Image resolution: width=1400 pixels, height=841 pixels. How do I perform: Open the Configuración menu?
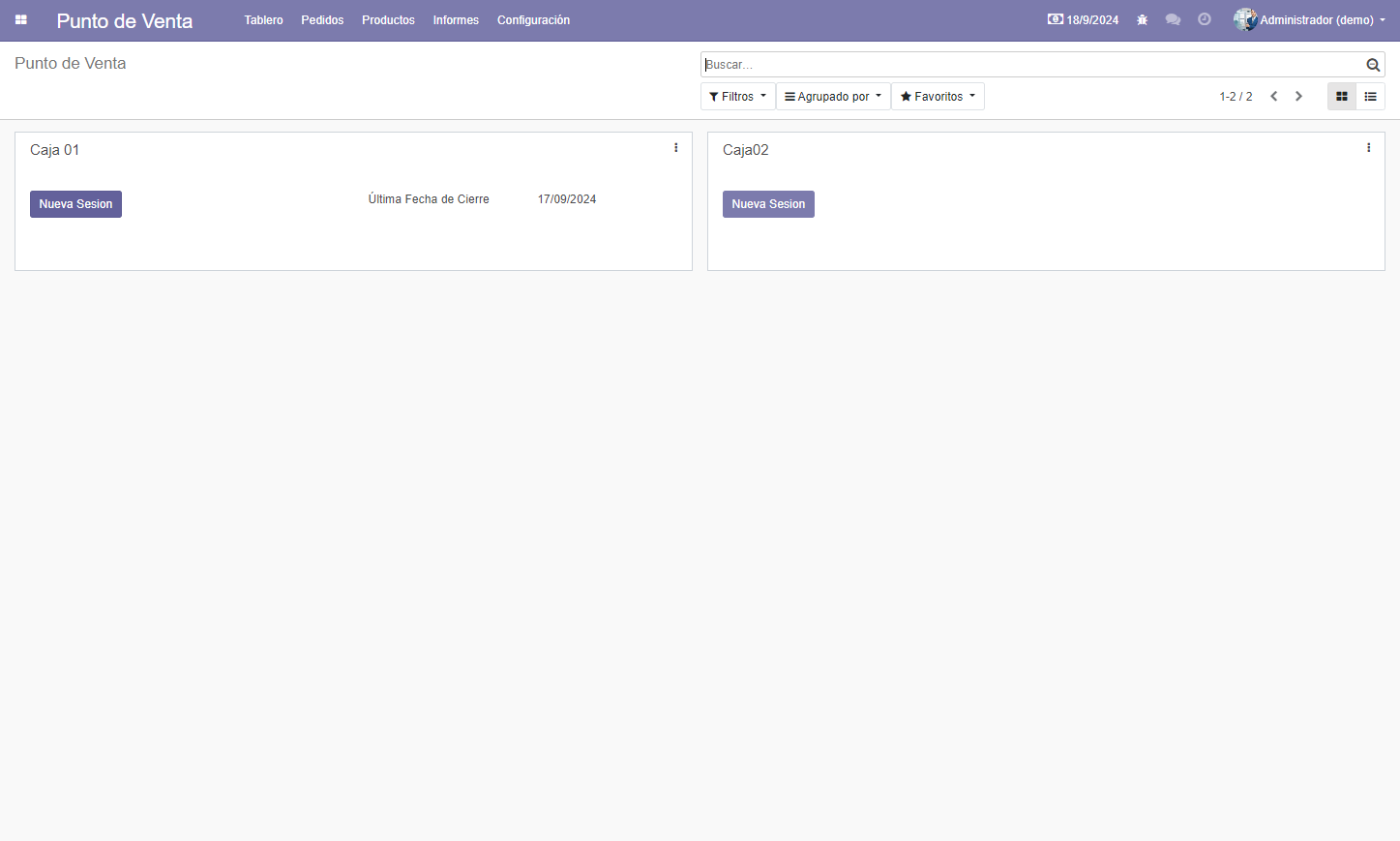[x=533, y=20]
